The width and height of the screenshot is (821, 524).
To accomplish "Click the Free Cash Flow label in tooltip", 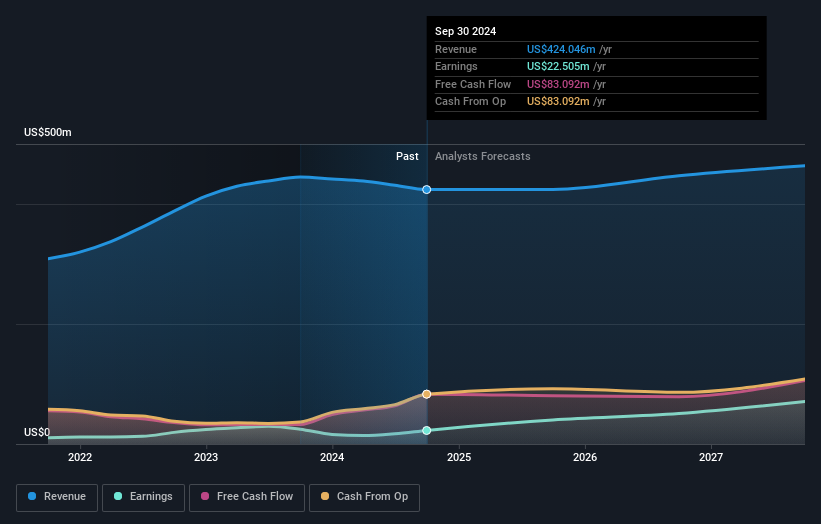I will [473, 84].
